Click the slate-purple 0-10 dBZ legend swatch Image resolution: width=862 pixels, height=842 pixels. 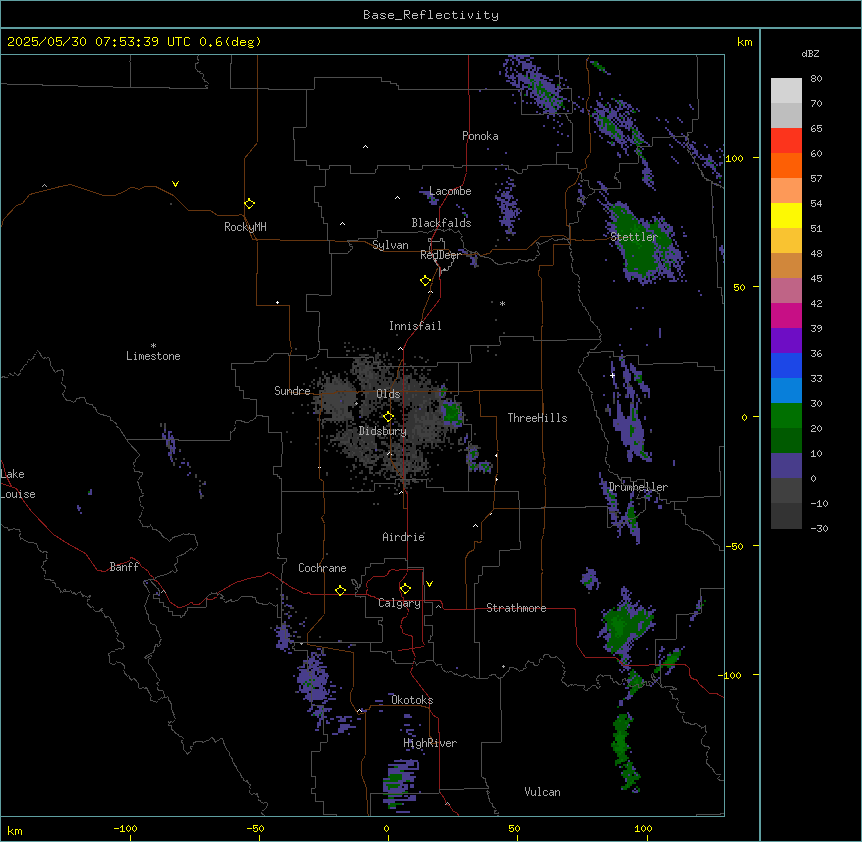tap(786, 466)
